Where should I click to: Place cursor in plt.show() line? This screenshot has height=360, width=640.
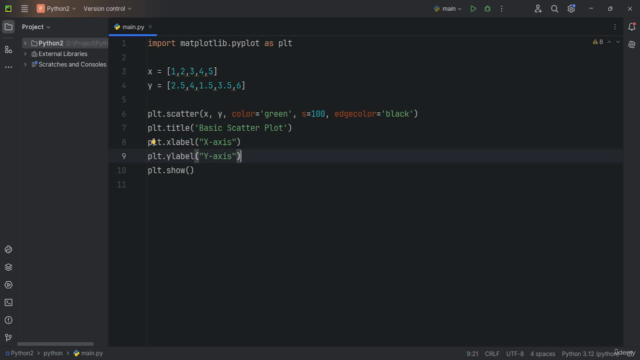point(171,170)
